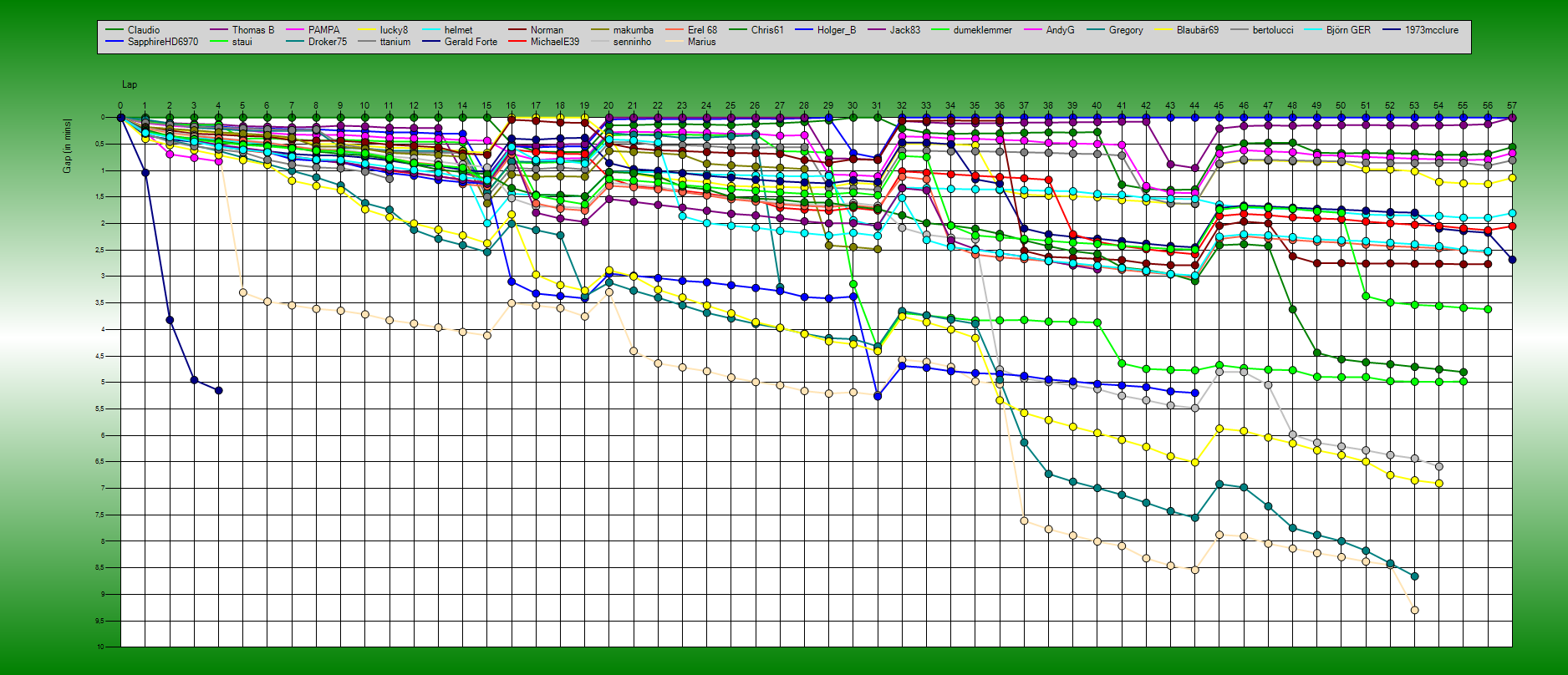
Task: Click the Jack83 legend label
Action: pyautogui.click(x=905, y=30)
